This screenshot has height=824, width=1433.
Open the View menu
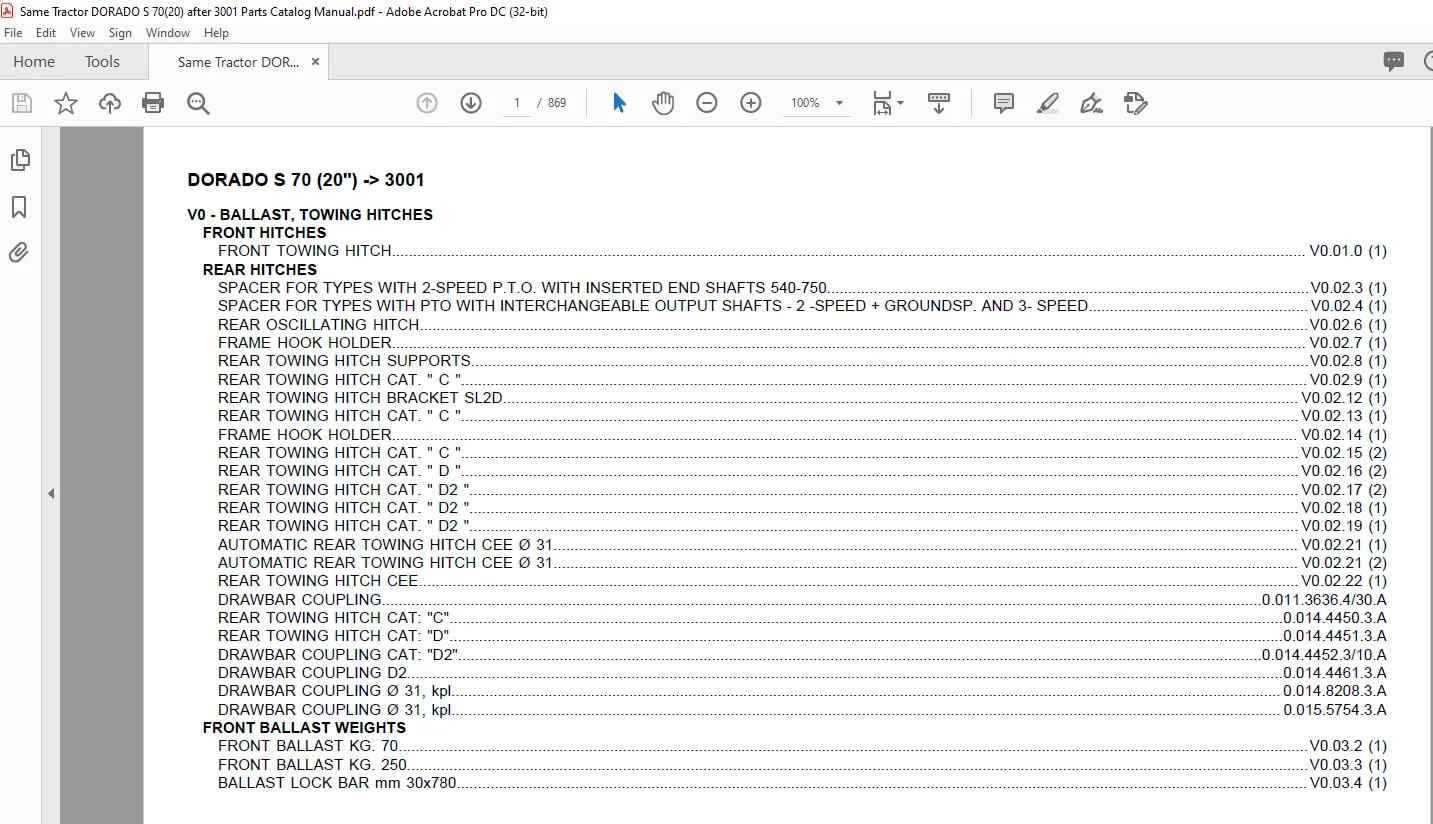[x=83, y=33]
